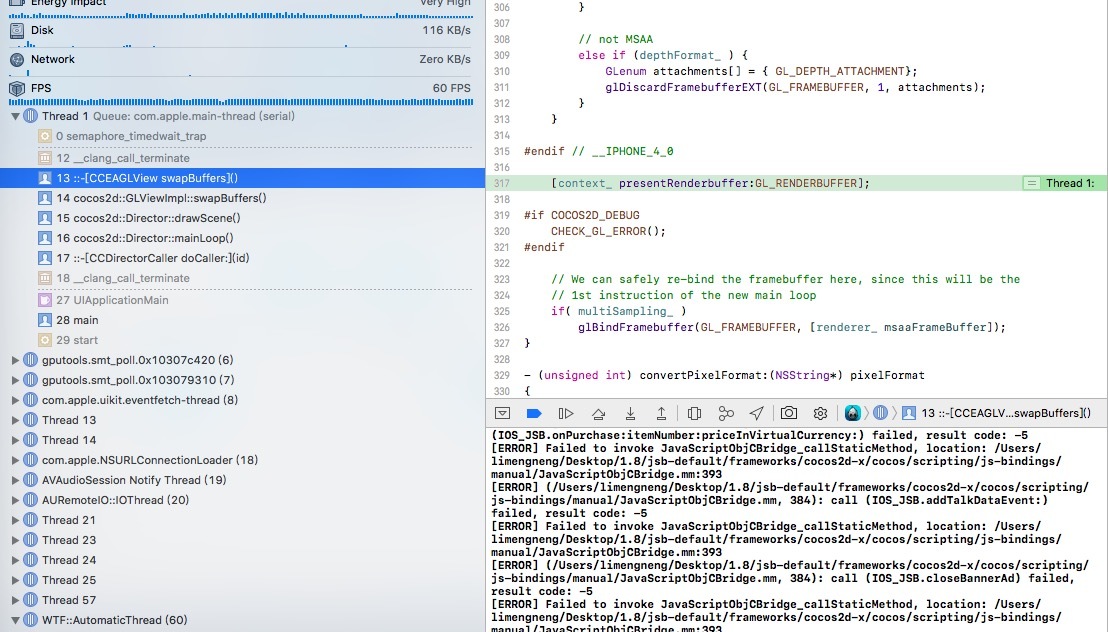This screenshot has width=1108, height=632.
Task: Expand Thread 23
Action: pyautogui.click(x=15, y=540)
